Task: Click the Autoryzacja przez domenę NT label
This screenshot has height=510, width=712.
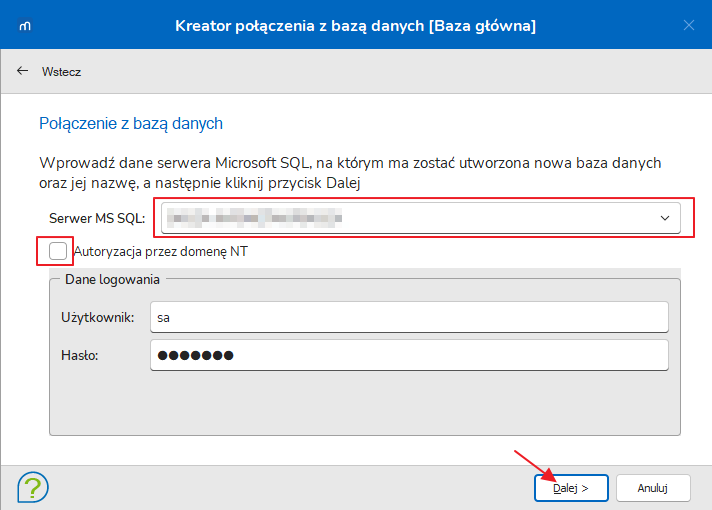Action: click(161, 251)
